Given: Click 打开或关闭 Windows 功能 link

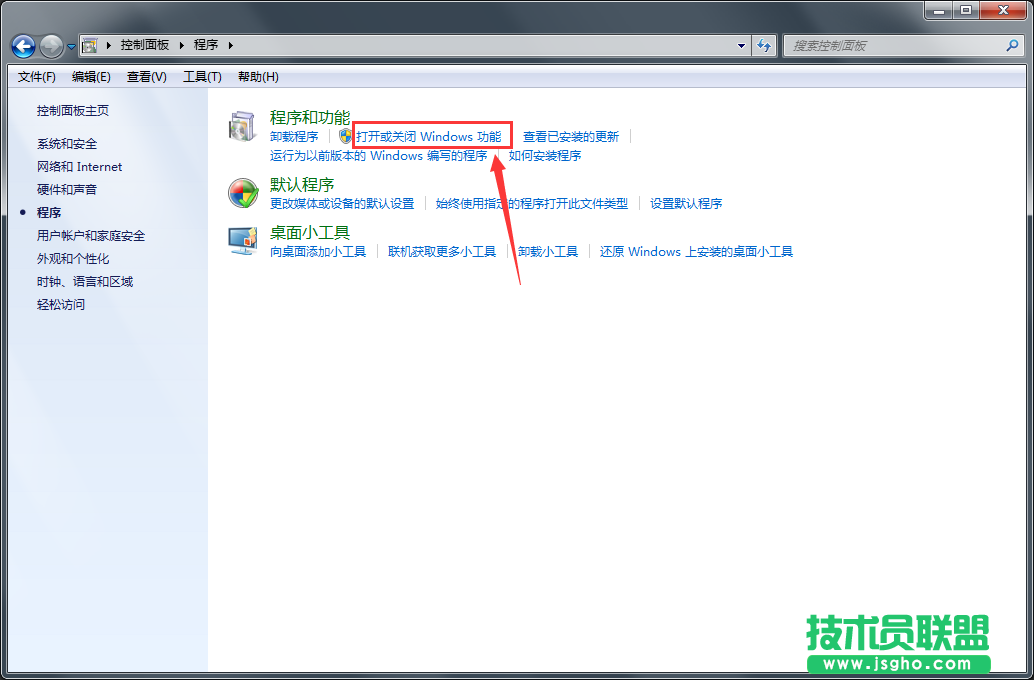Looking at the screenshot, I should click(431, 135).
